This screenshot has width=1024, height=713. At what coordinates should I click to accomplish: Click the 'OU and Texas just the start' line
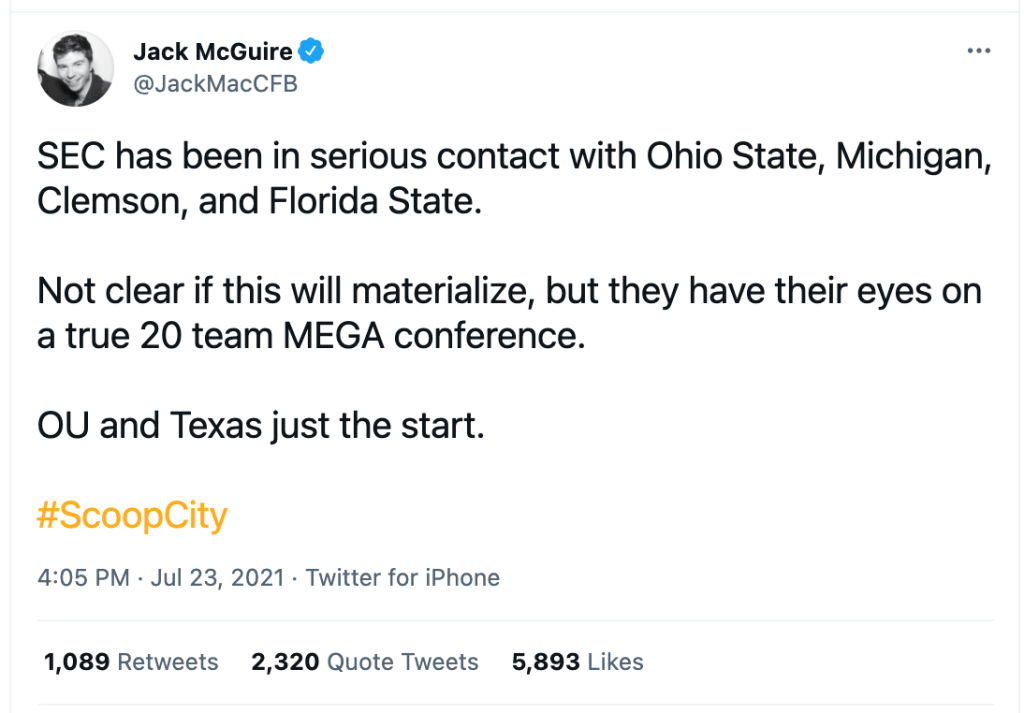click(x=260, y=426)
